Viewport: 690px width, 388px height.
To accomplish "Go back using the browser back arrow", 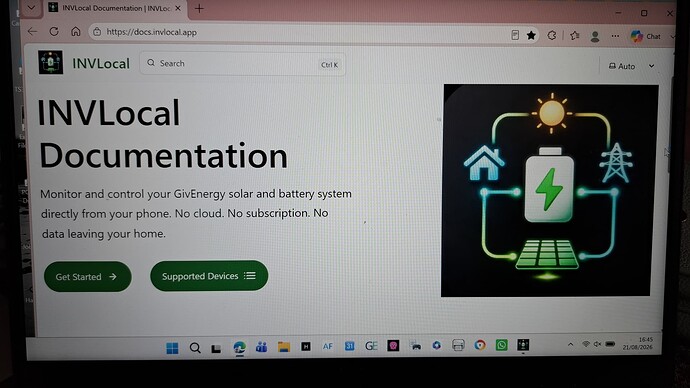I will coord(32,32).
